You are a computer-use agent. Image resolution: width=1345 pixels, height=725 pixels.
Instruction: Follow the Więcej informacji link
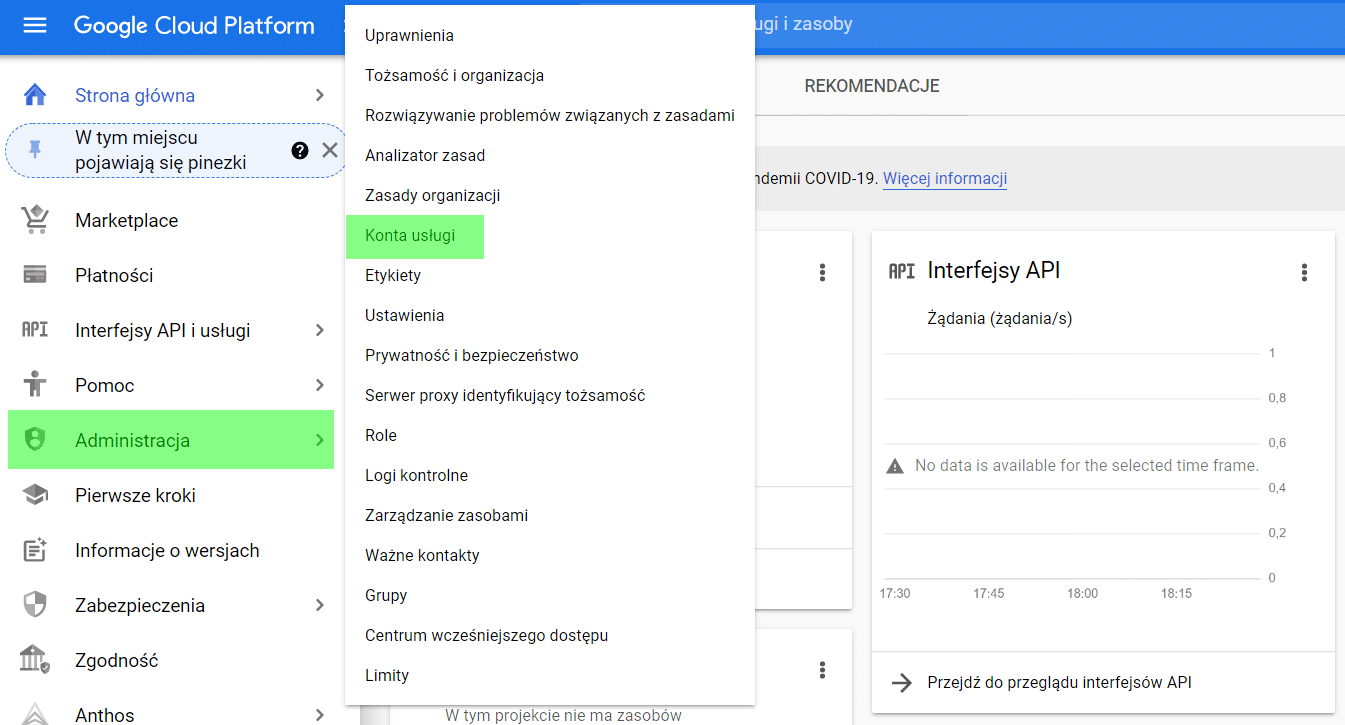[x=945, y=179]
